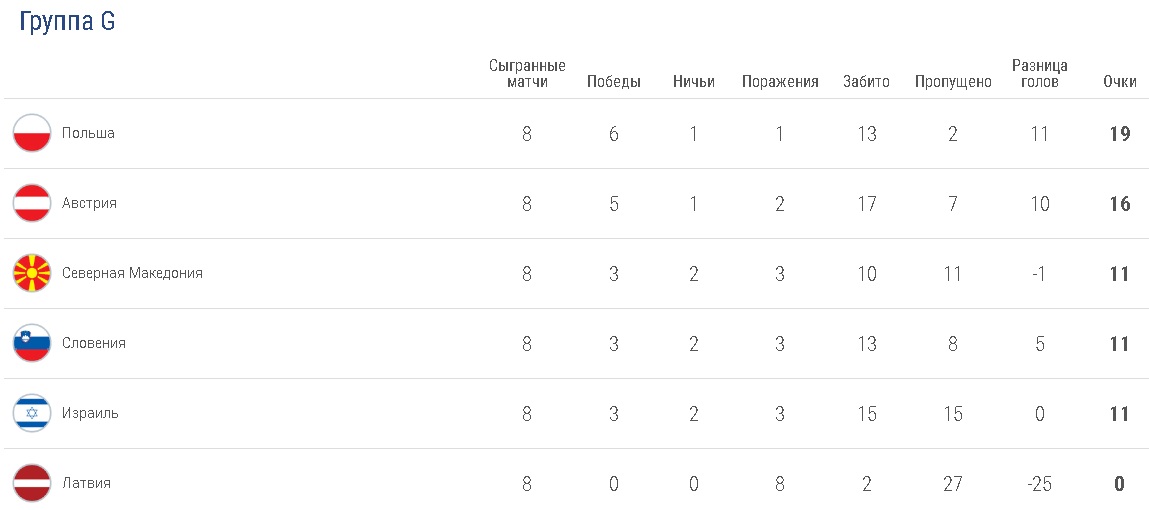Click the Победы column header

(x=614, y=82)
